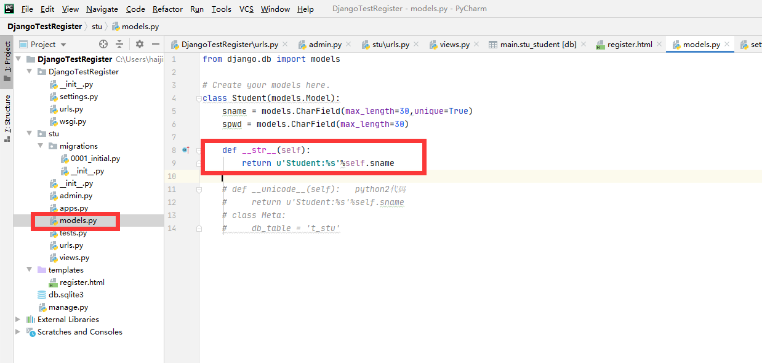Open the File menu
This screenshot has width=762, height=363.
27,9
